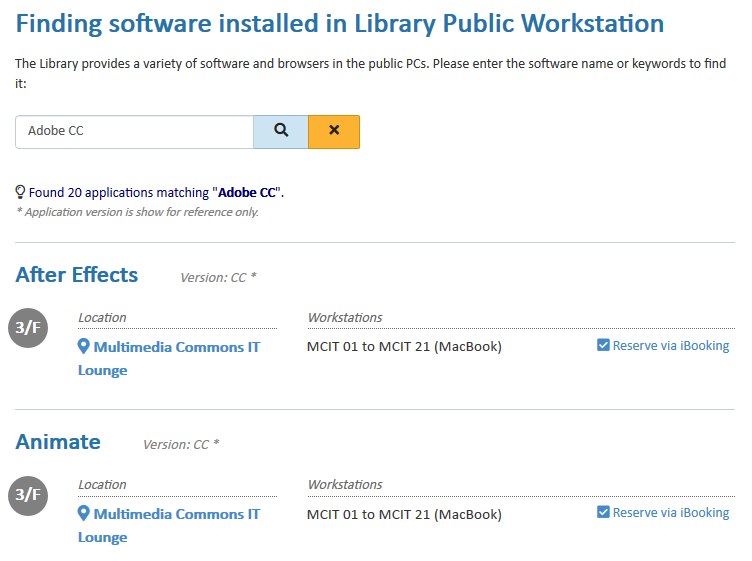The image size is (752, 561).
Task: Click the Animate location pin icon
Action: (x=83, y=514)
